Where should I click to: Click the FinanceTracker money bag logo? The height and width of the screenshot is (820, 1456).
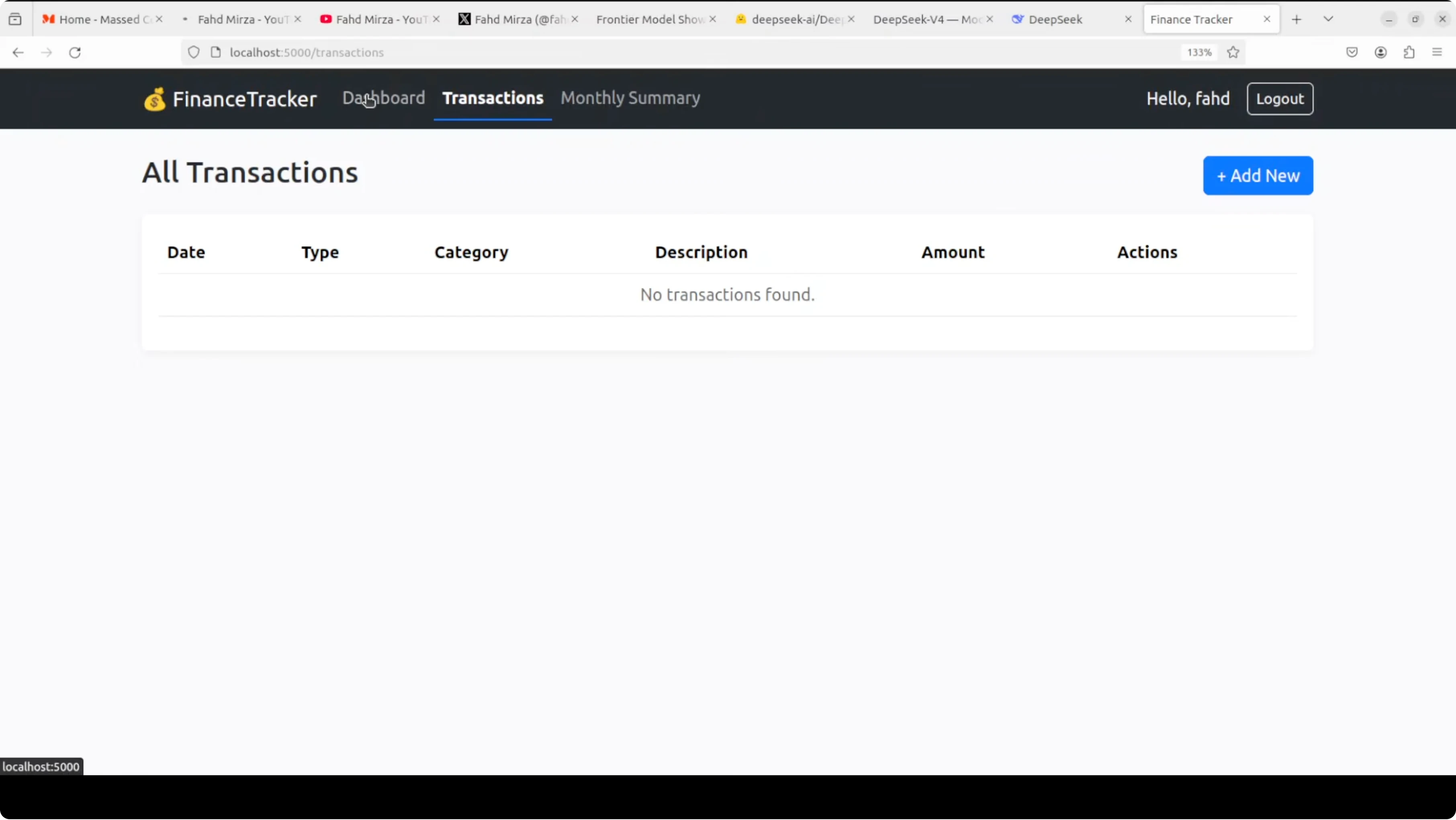[154, 99]
